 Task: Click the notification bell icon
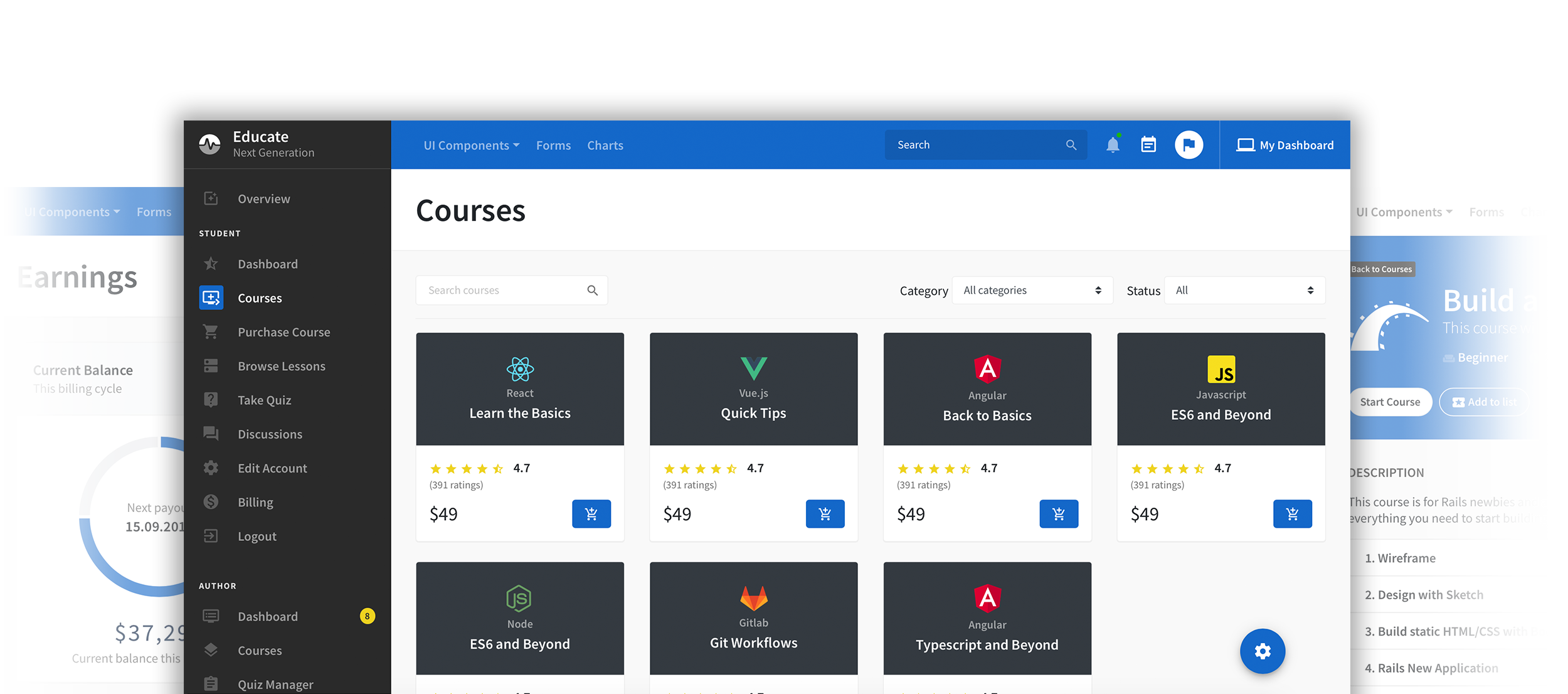click(1113, 145)
